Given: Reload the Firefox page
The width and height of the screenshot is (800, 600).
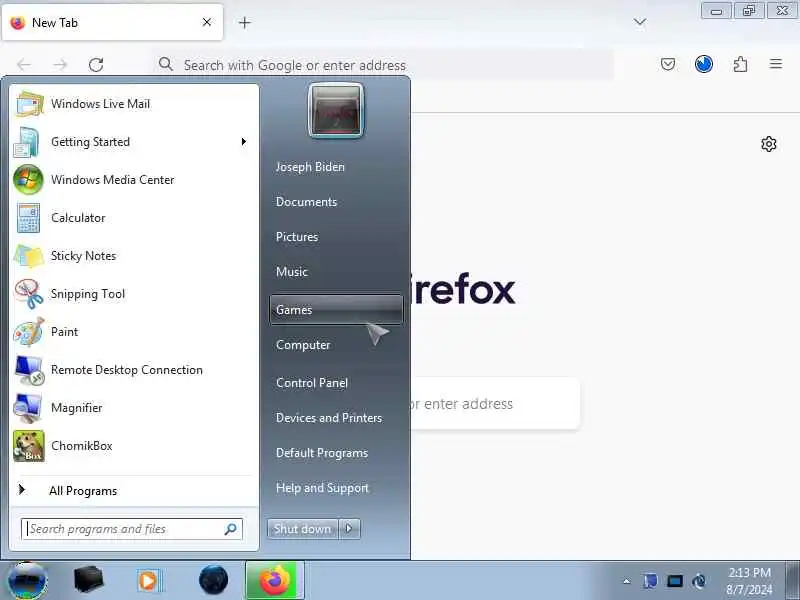Looking at the screenshot, I should pos(96,65).
